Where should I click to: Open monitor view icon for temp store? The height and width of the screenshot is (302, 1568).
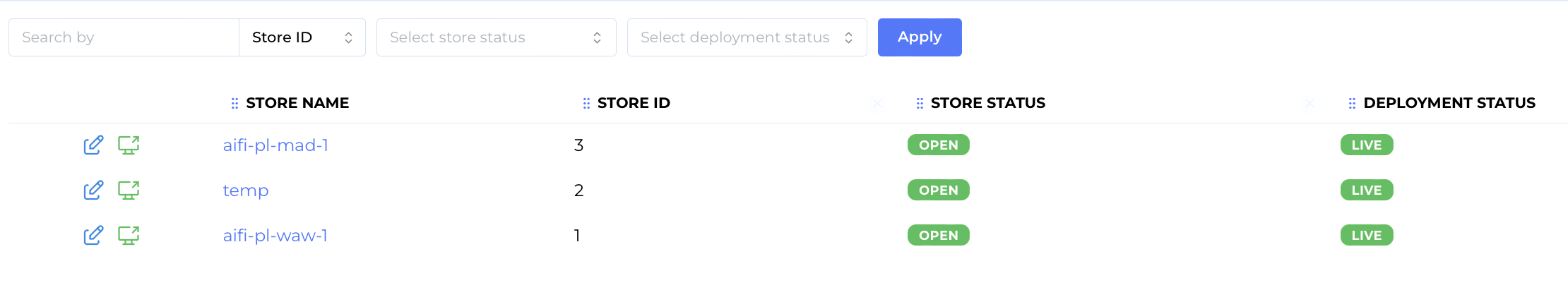129,191
